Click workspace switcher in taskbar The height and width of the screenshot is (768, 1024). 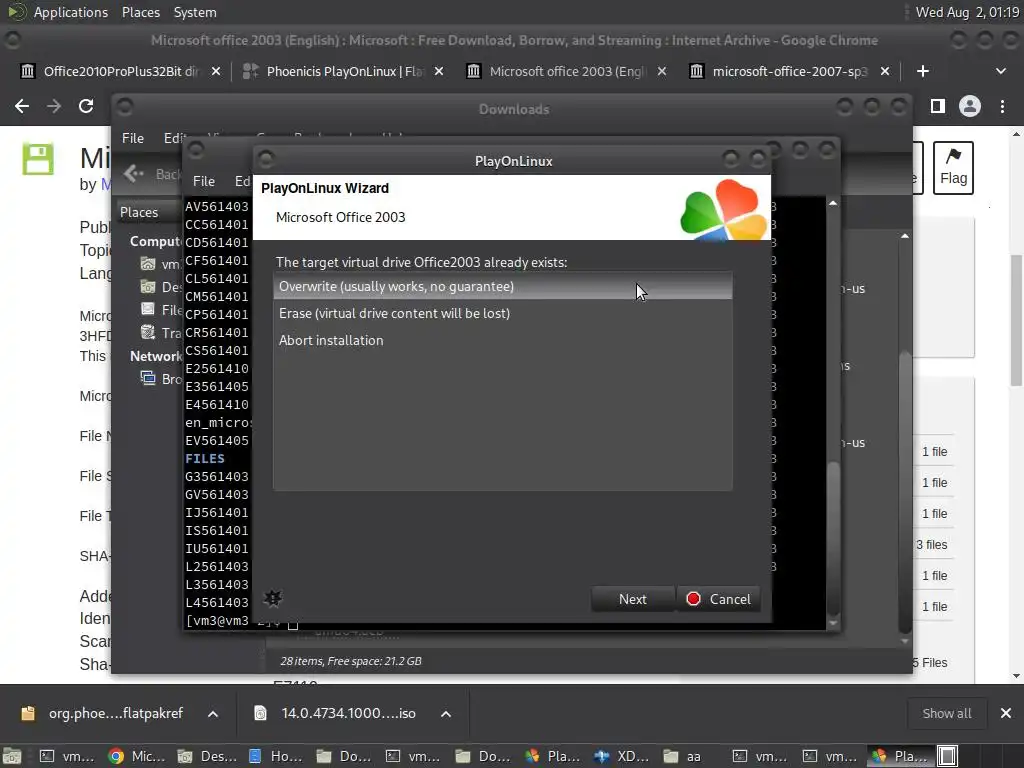[x=948, y=756]
